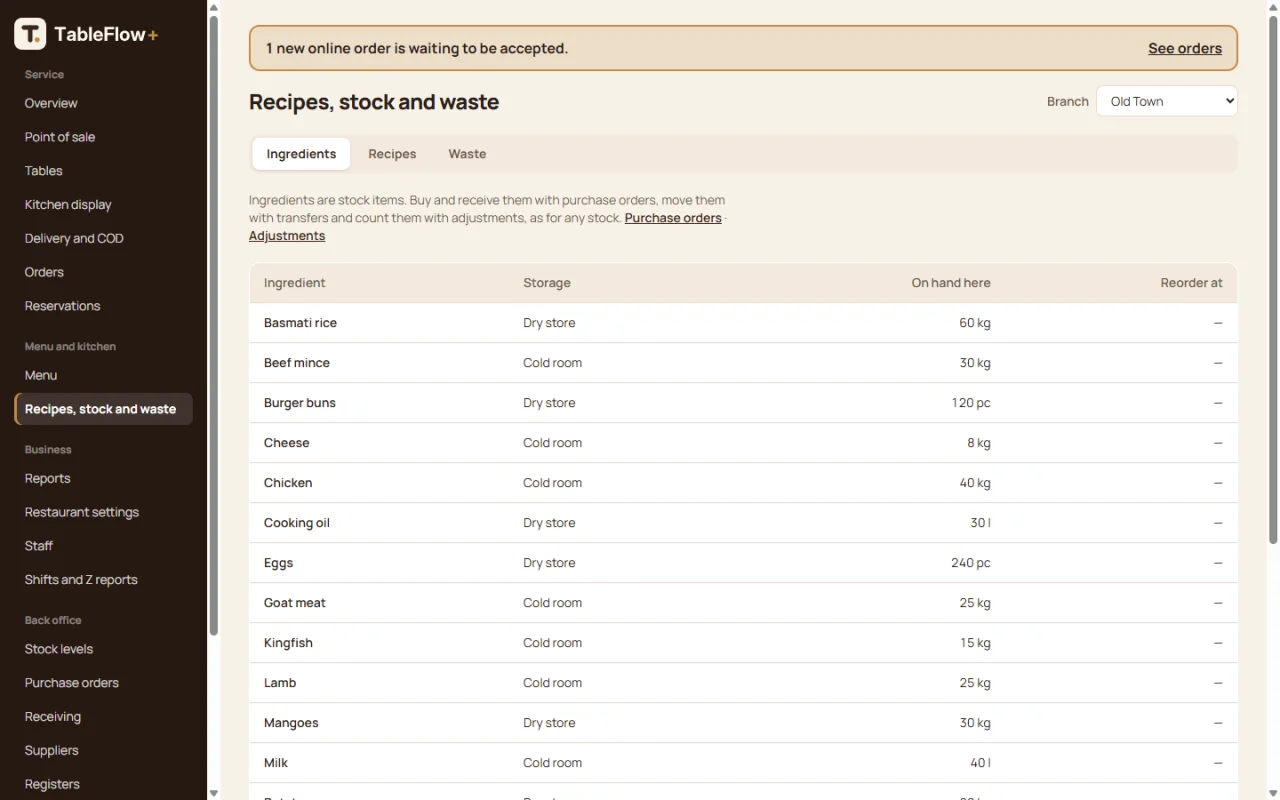
Task: Click the Cheese ingredient row
Action: coord(743,443)
